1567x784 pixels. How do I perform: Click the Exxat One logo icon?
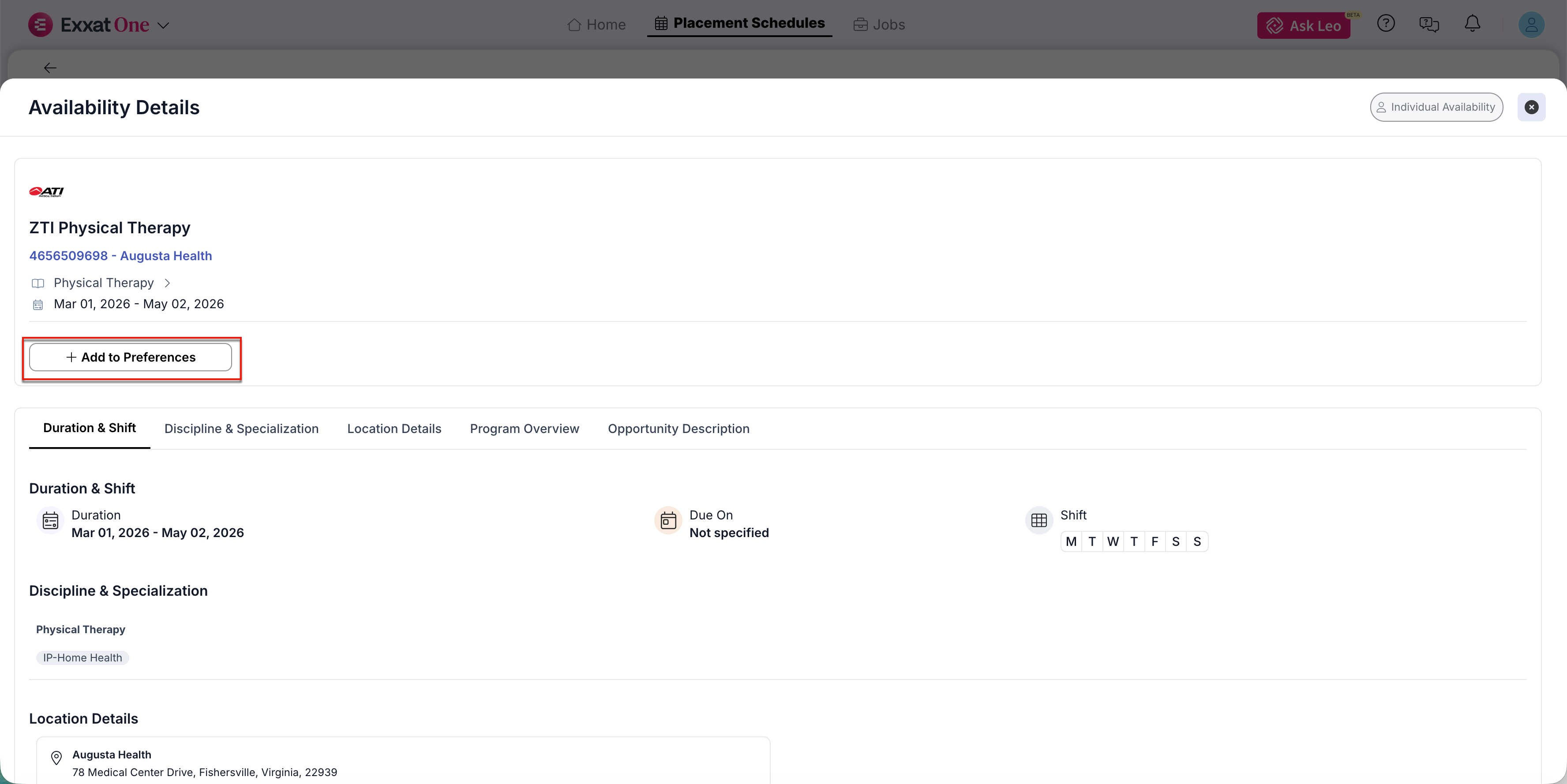coord(40,25)
